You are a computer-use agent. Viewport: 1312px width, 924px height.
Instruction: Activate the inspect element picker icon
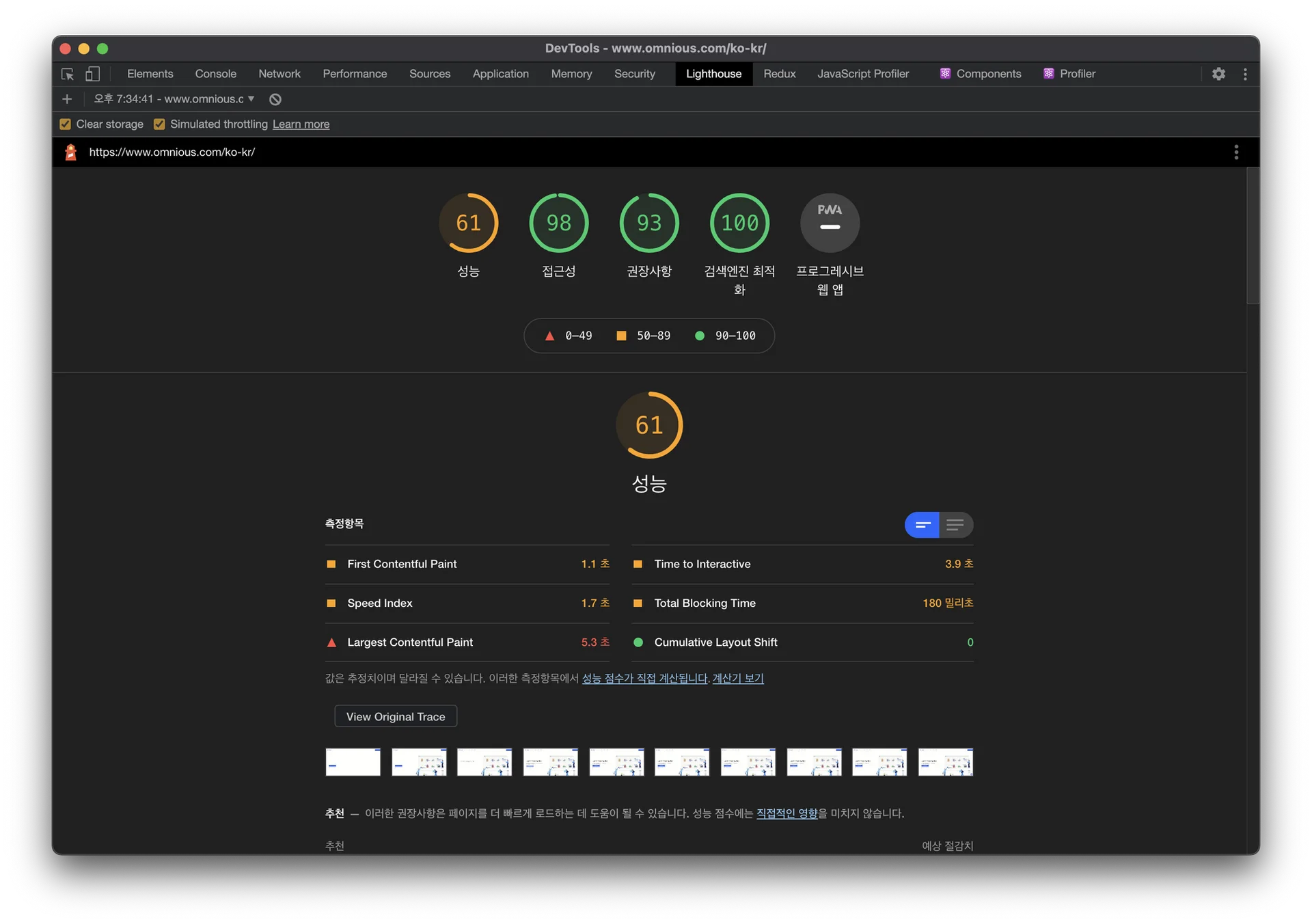67,74
